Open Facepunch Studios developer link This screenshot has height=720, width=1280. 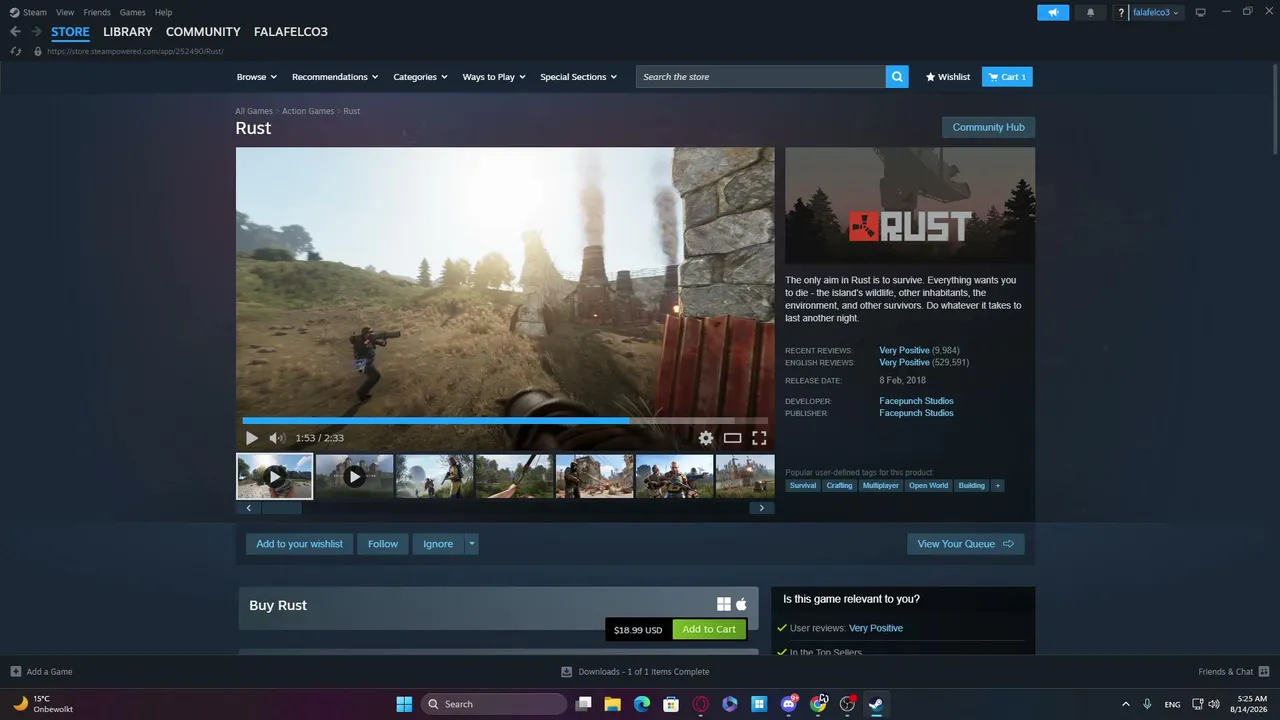click(x=916, y=401)
